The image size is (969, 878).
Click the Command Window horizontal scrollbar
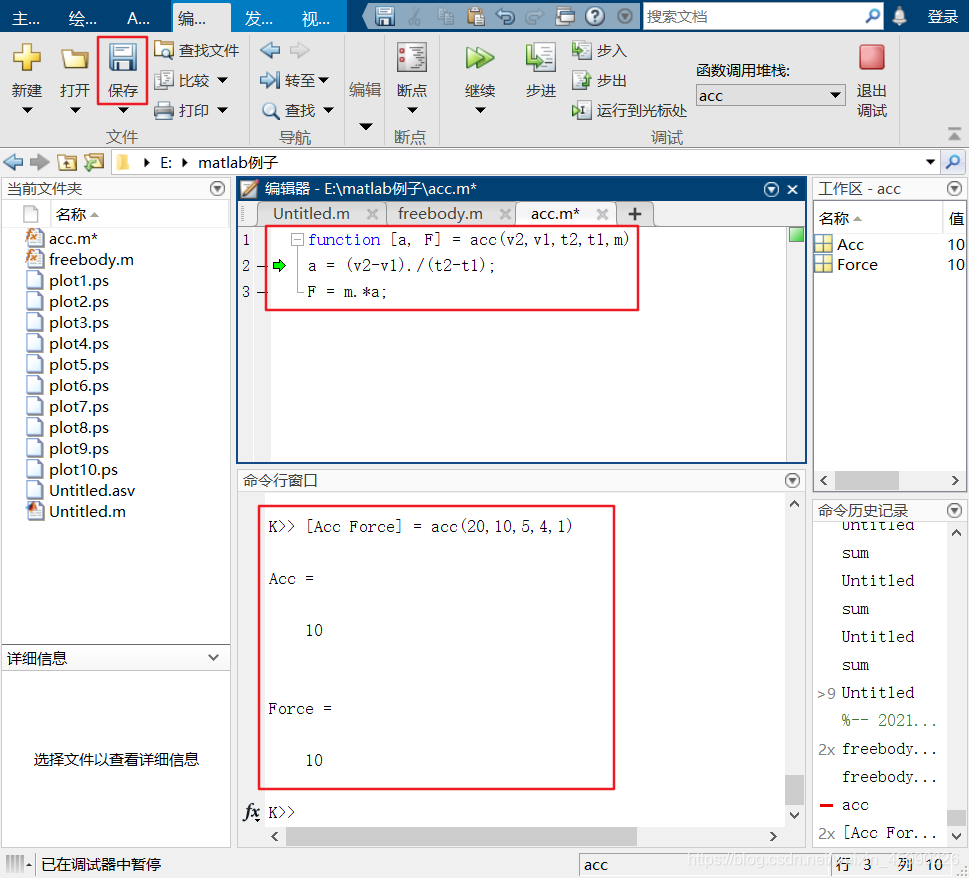click(461, 836)
